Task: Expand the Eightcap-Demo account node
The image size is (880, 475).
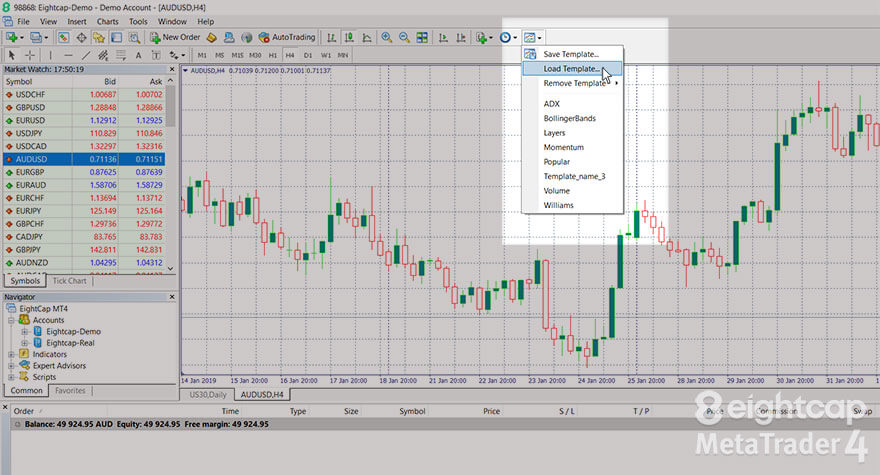Action: click(x=25, y=331)
